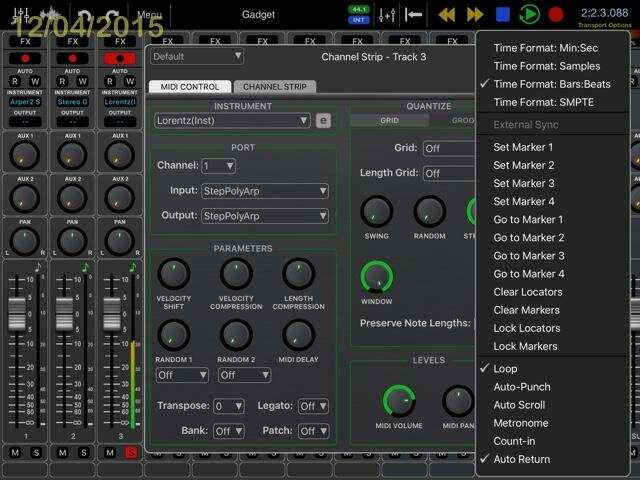Switch to the CHANNEL STRIP tab
The image size is (640, 480).
pyautogui.click(x=275, y=87)
